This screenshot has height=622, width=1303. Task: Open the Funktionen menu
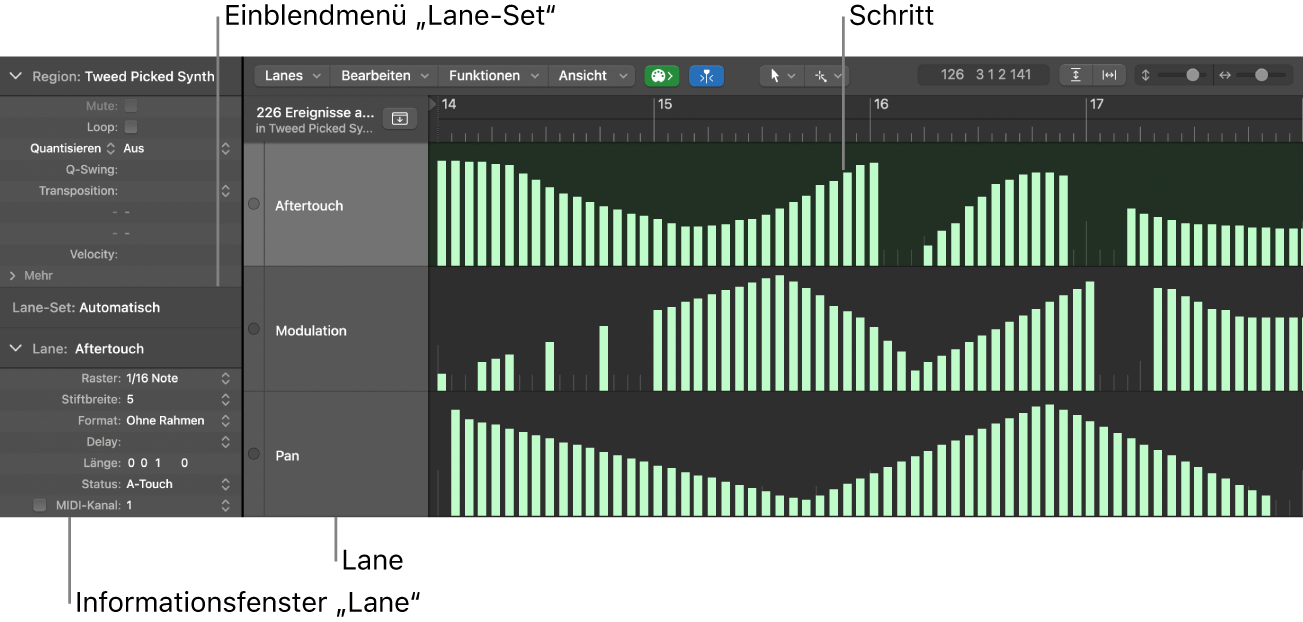tap(493, 76)
